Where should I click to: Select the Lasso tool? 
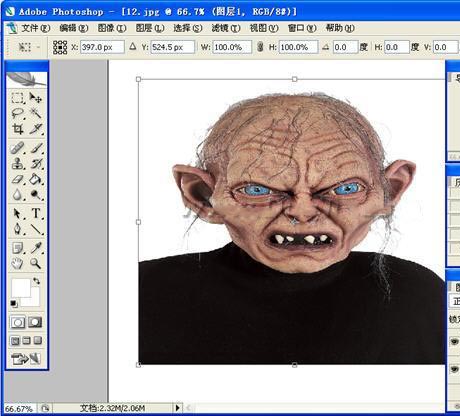coord(17,113)
